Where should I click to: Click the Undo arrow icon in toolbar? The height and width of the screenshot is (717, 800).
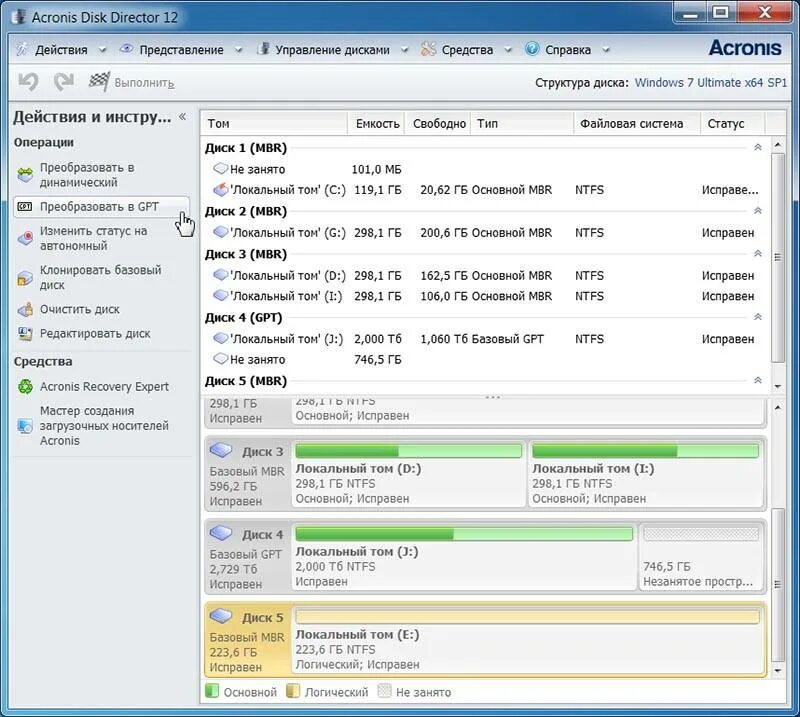(28, 82)
